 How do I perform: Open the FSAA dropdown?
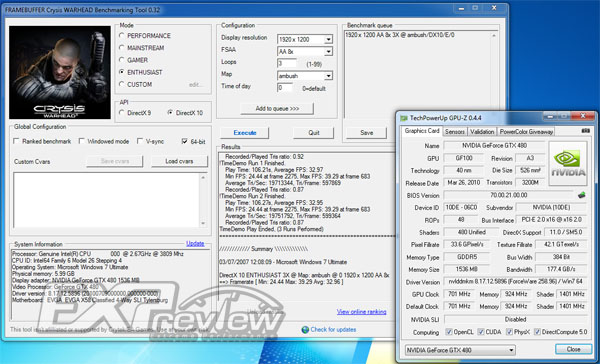tap(328, 52)
